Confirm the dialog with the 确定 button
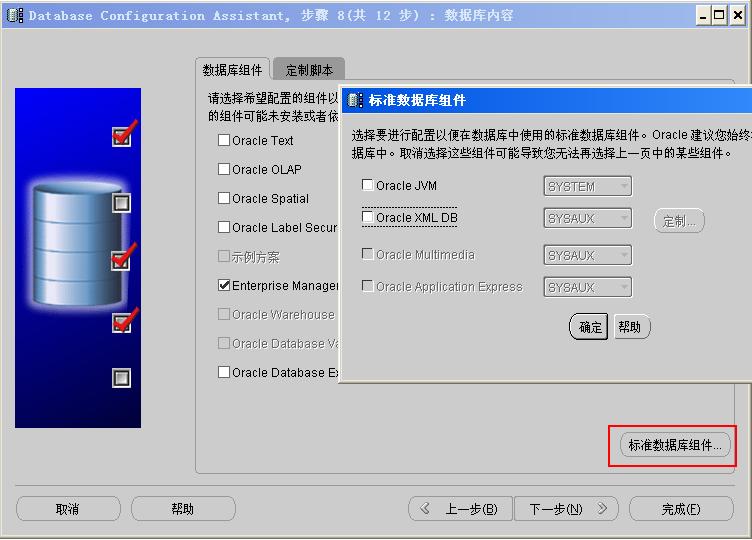 coord(590,327)
